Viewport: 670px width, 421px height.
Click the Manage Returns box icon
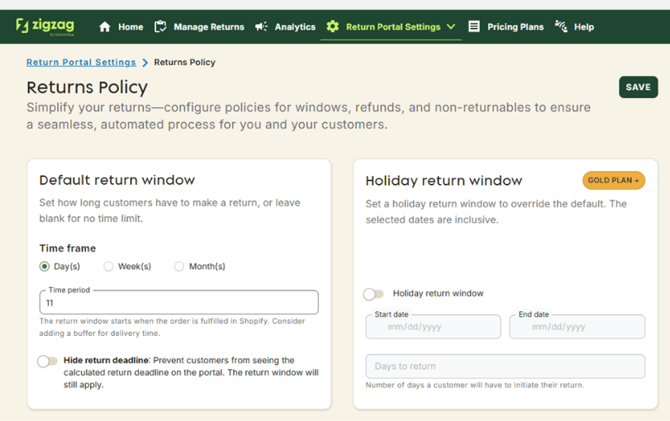click(160, 27)
